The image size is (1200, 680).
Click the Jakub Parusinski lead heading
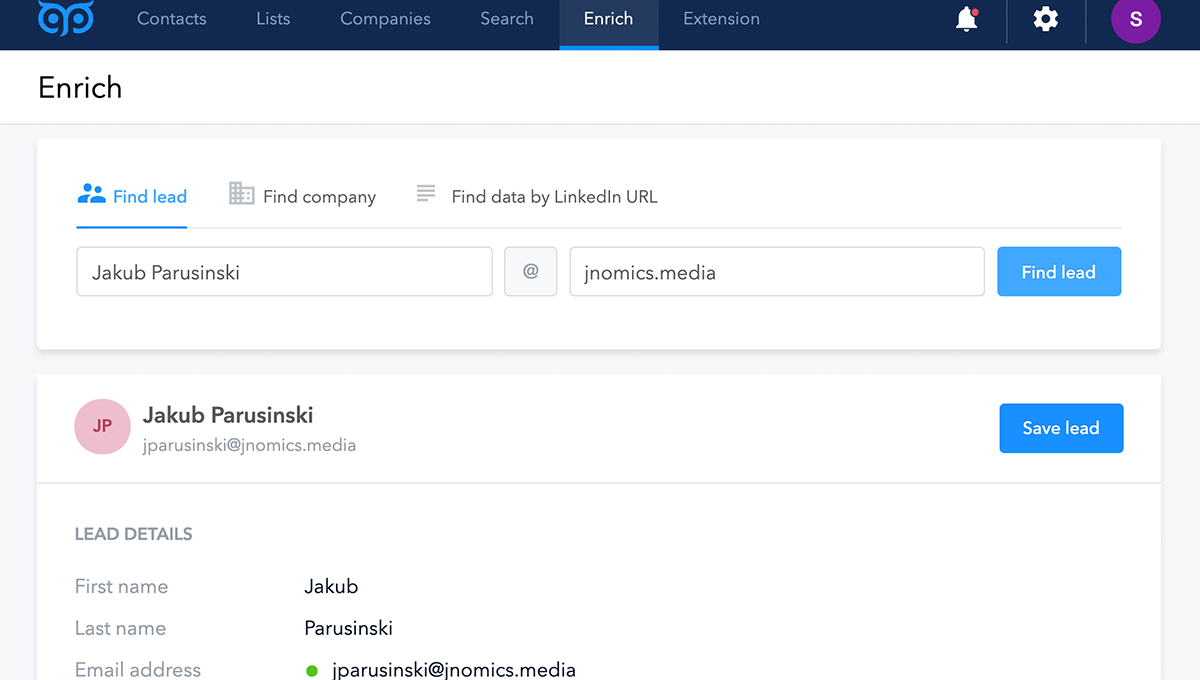click(228, 415)
